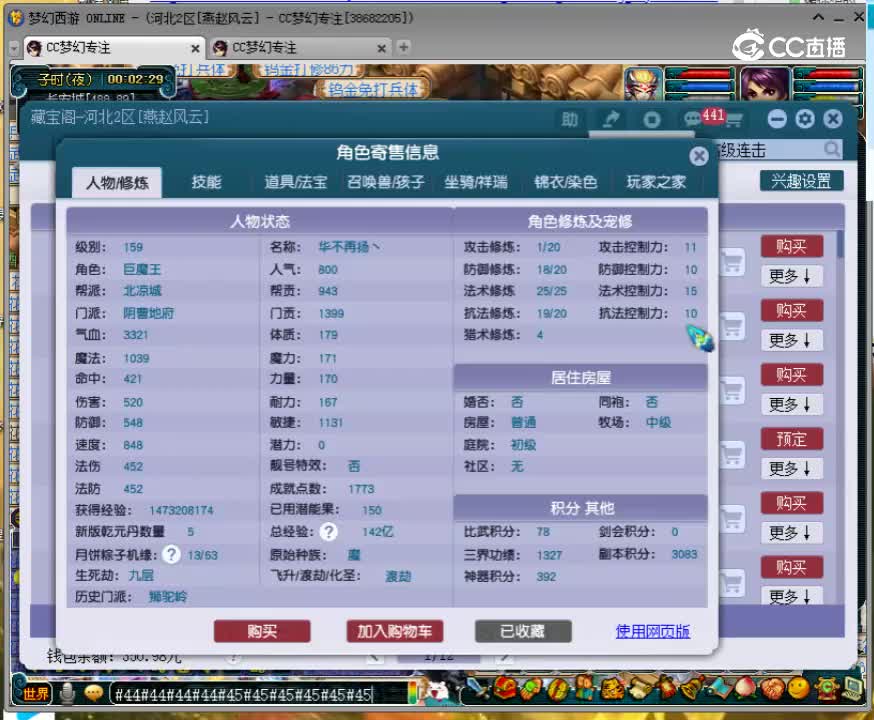Click the round stop-square icon in 藏宝阁 header
Image resolution: width=874 pixels, height=720 pixels.
click(652, 119)
